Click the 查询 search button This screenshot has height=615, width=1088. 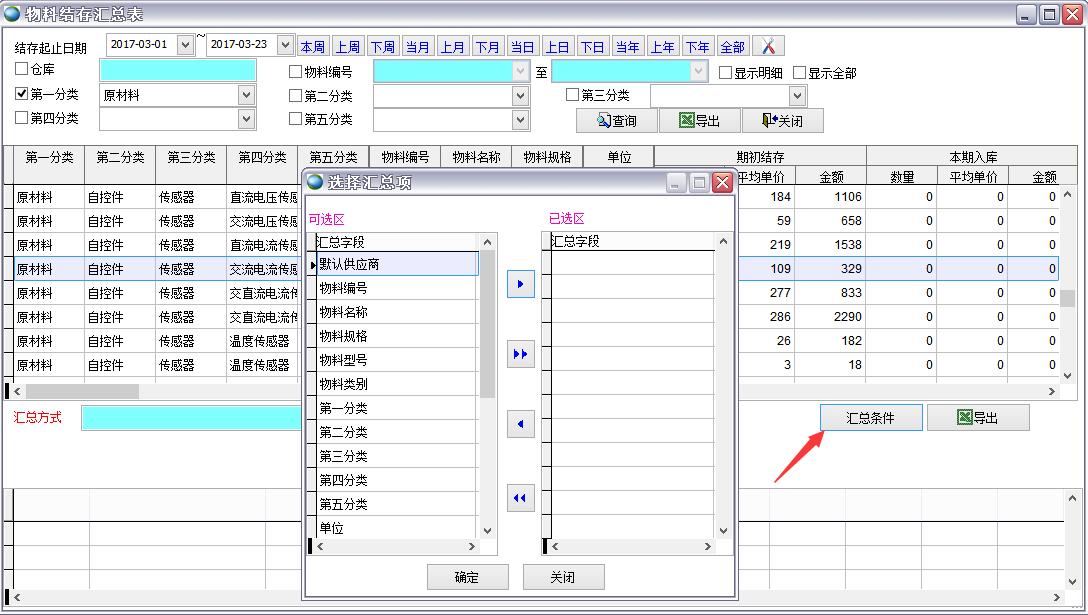(616, 121)
